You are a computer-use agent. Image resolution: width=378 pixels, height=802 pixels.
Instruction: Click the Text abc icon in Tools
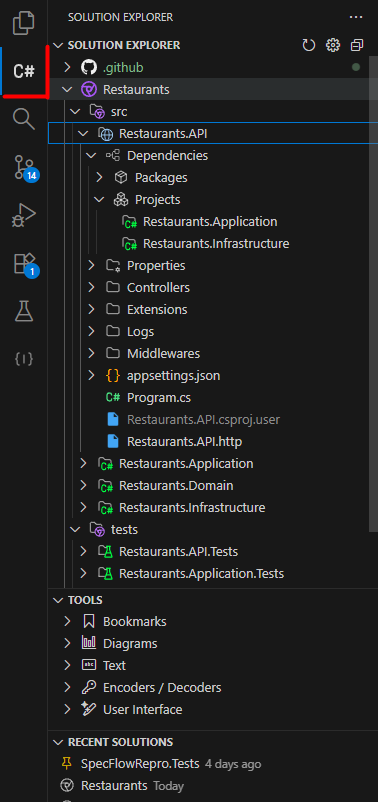(x=89, y=665)
